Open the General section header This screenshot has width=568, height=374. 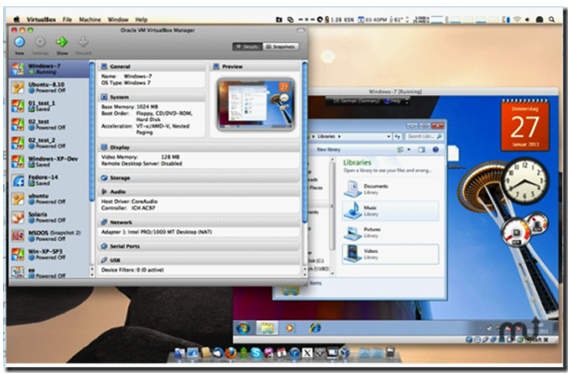[152, 67]
